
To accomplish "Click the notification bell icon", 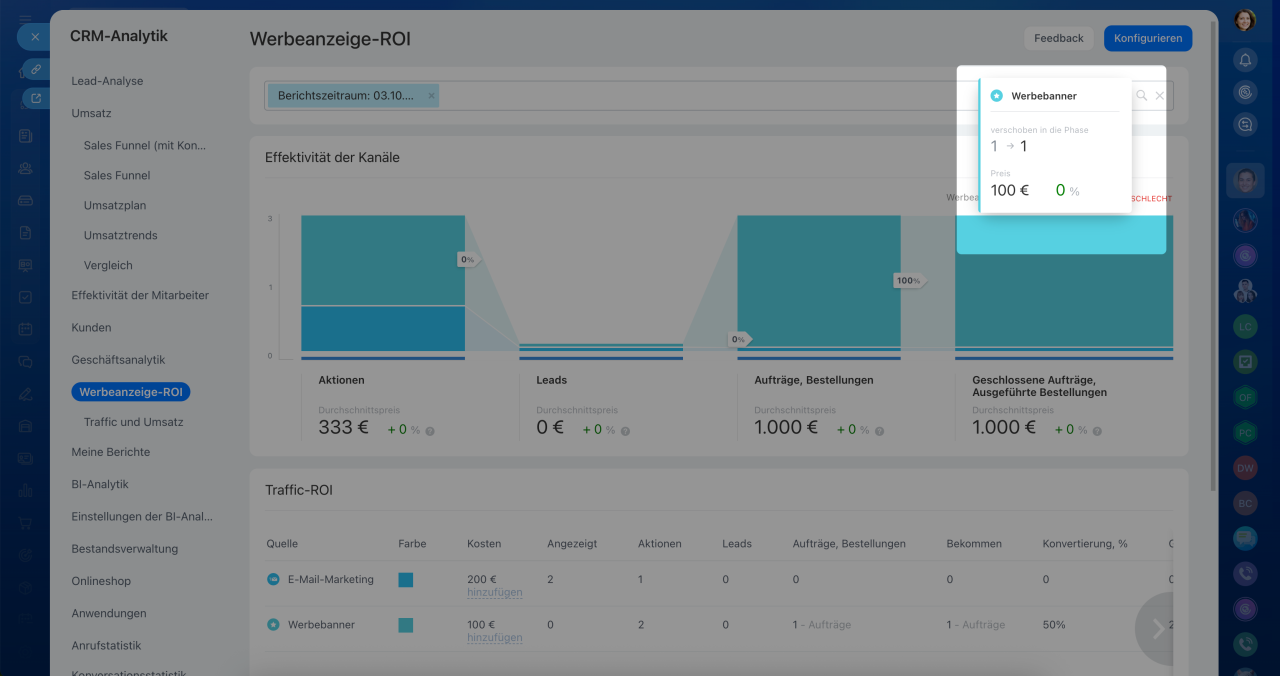I will pos(1245,60).
